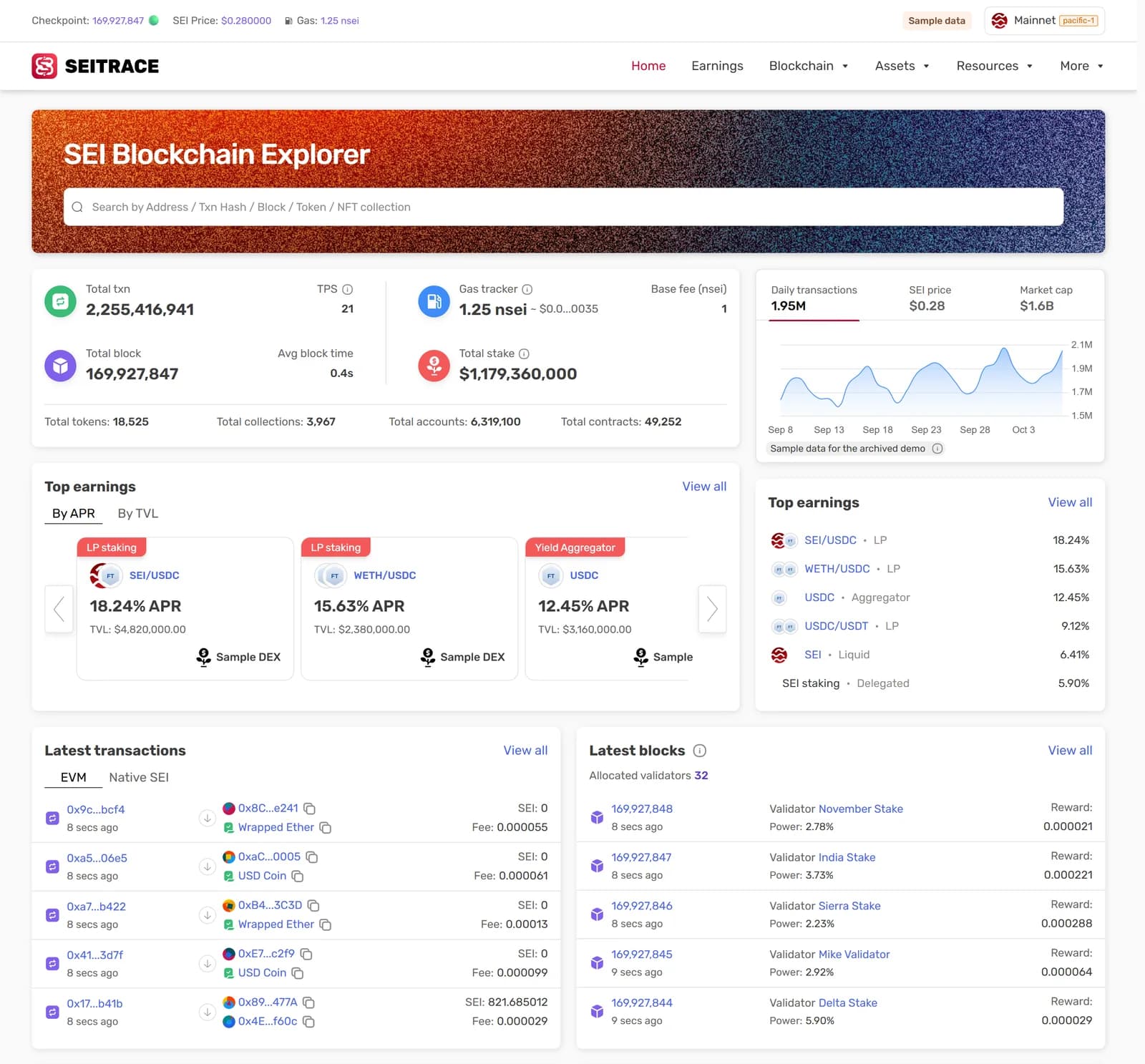The height and width of the screenshot is (1064, 1145).
Task: Select the SEI price chart tab
Action: pyautogui.click(x=930, y=298)
